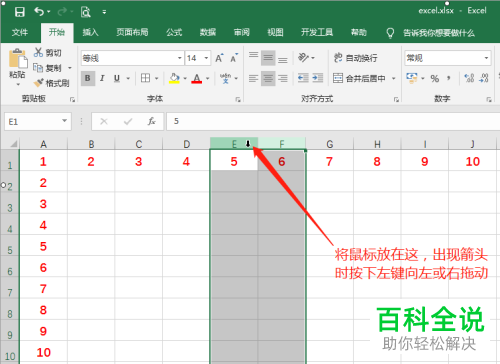This screenshot has width=500, height=364.
Task: Click the Select All corner triangle
Action: pyautogui.click(x=13, y=144)
